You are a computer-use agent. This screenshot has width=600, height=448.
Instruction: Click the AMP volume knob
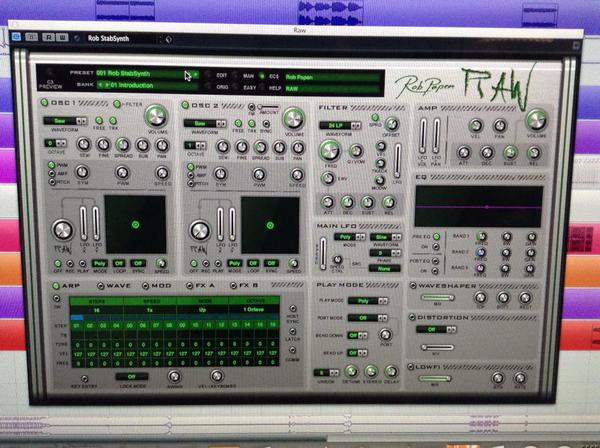pyautogui.click(x=536, y=120)
